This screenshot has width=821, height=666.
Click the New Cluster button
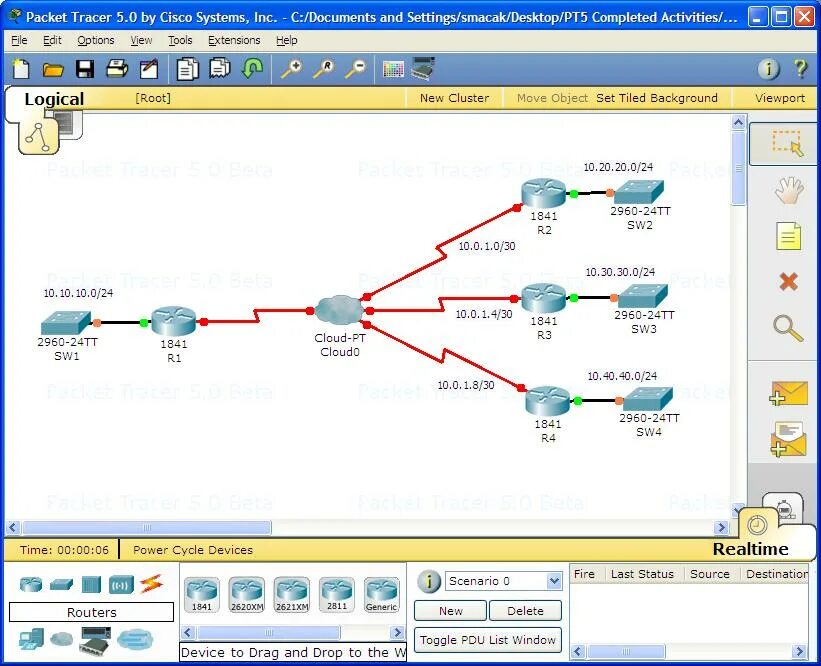454,98
